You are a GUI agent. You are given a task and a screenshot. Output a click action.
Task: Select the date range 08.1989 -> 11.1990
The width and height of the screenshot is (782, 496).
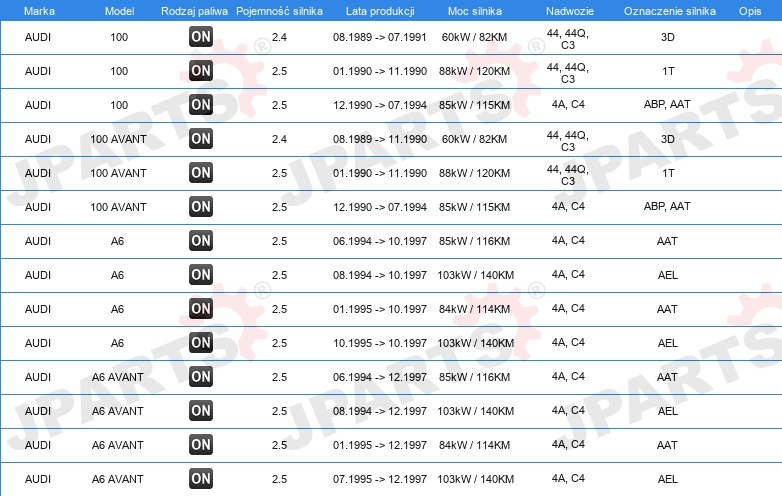point(380,139)
